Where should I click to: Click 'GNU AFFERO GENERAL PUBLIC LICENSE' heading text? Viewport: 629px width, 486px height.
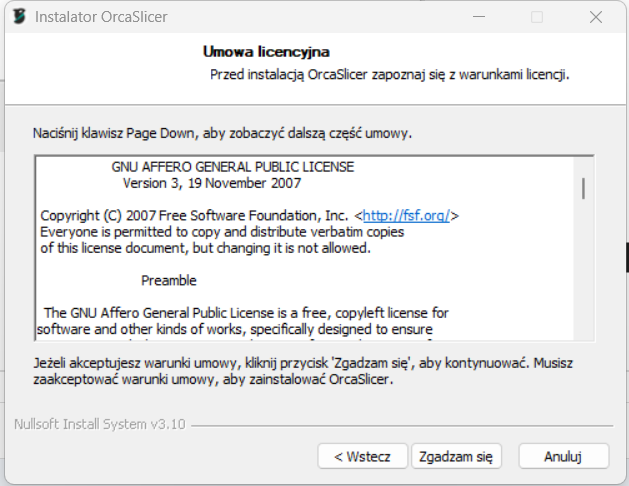pyautogui.click(x=233, y=167)
